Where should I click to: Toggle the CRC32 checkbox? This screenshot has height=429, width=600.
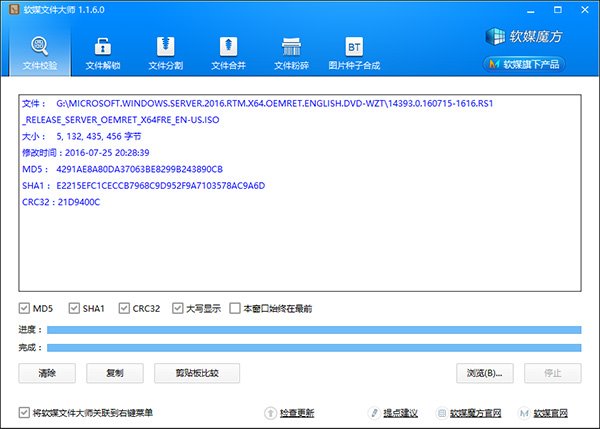point(124,308)
